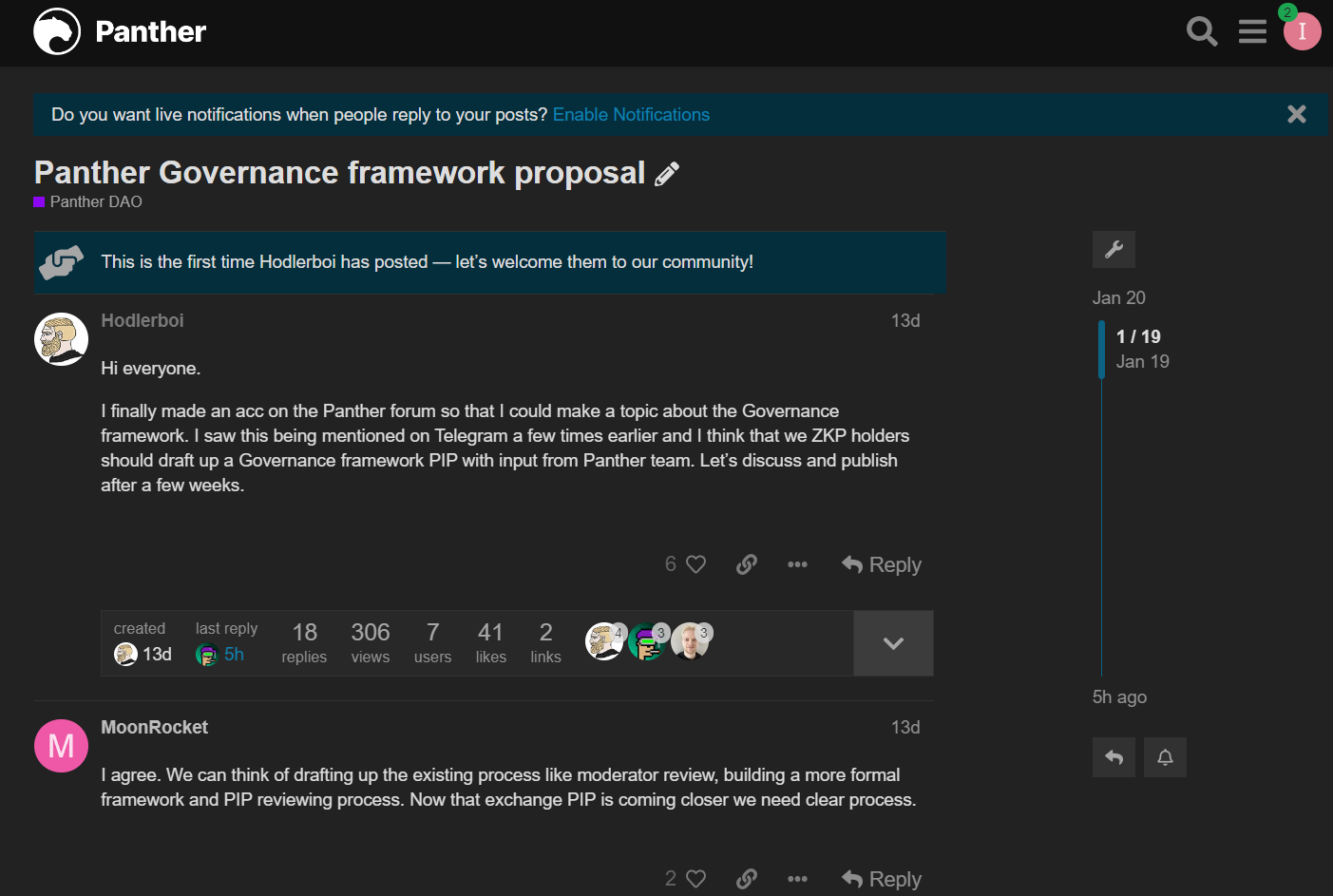The width and height of the screenshot is (1333, 896).
Task: Click the 13d timestamp on MoonRocket's post
Action: (x=905, y=727)
